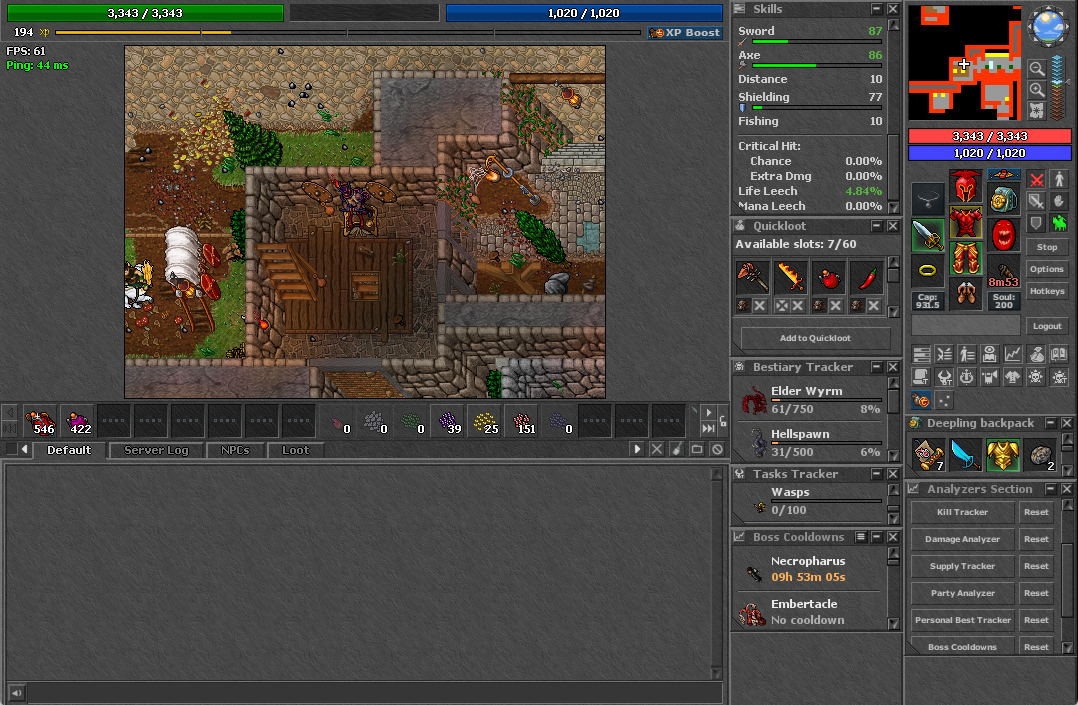This screenshot has width=1078, height=705.
Task: Show previous chat tabs with left arrow
Action: click(25, 449)
